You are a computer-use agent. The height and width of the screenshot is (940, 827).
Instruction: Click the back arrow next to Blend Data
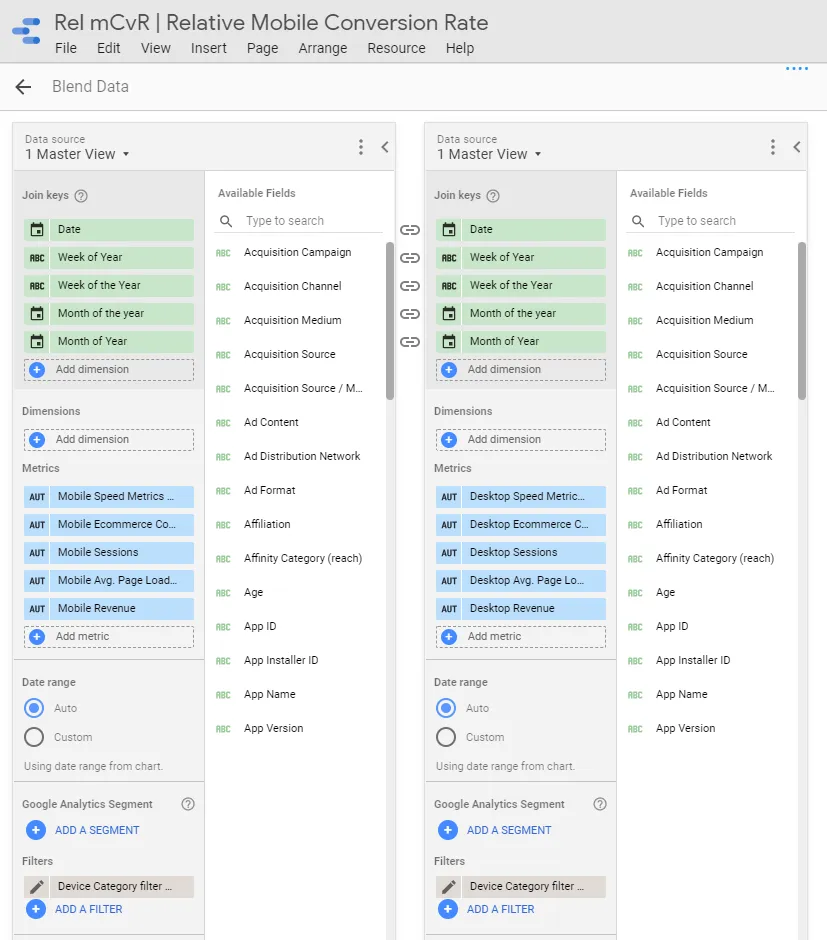coord(24,87)
